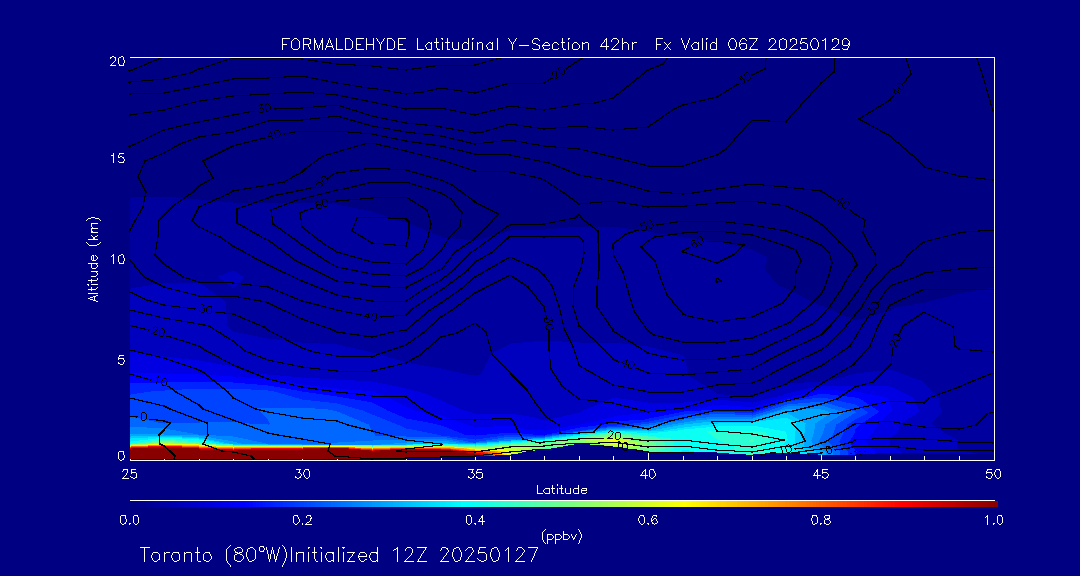Screen dimensions: 1080x576
Task: Click altitude axis tick label 20
Action: pyautogui.click(x=116, y=61)
